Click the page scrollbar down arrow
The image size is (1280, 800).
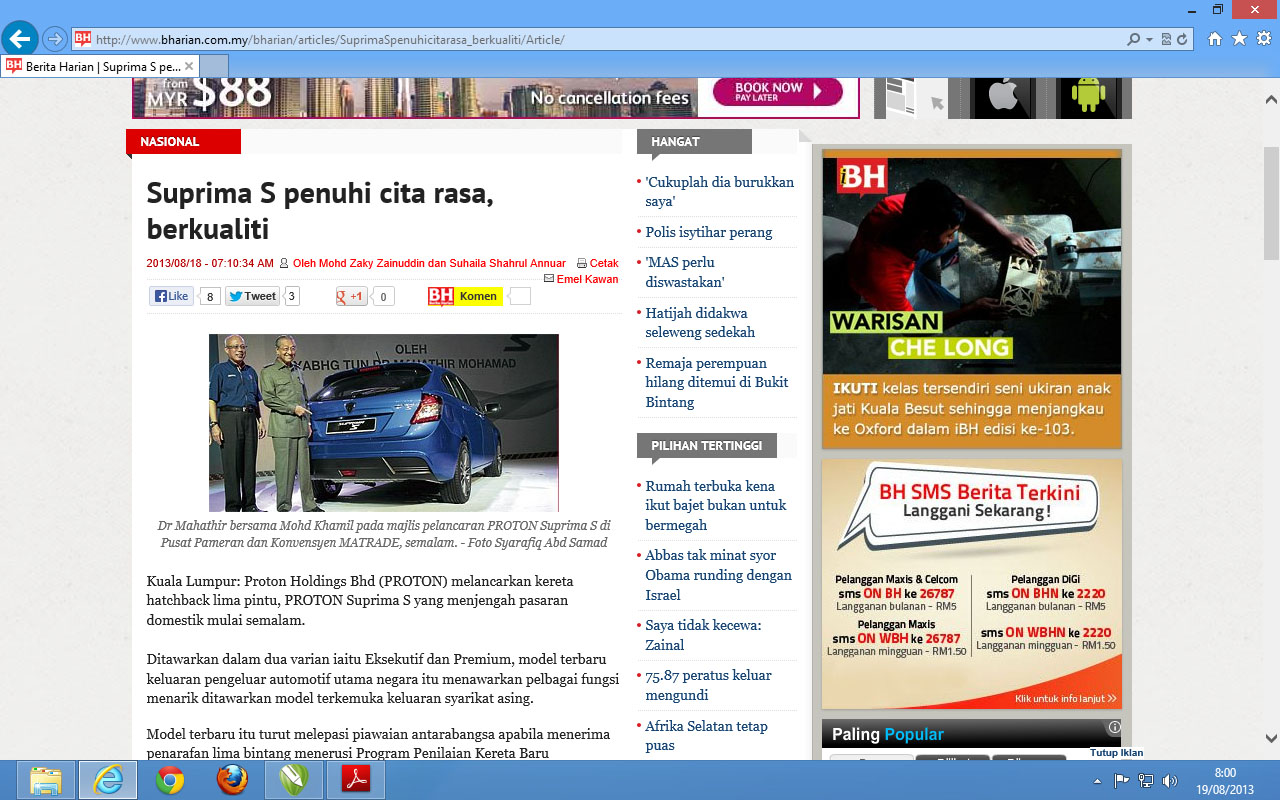click(x=1271, y=737)
